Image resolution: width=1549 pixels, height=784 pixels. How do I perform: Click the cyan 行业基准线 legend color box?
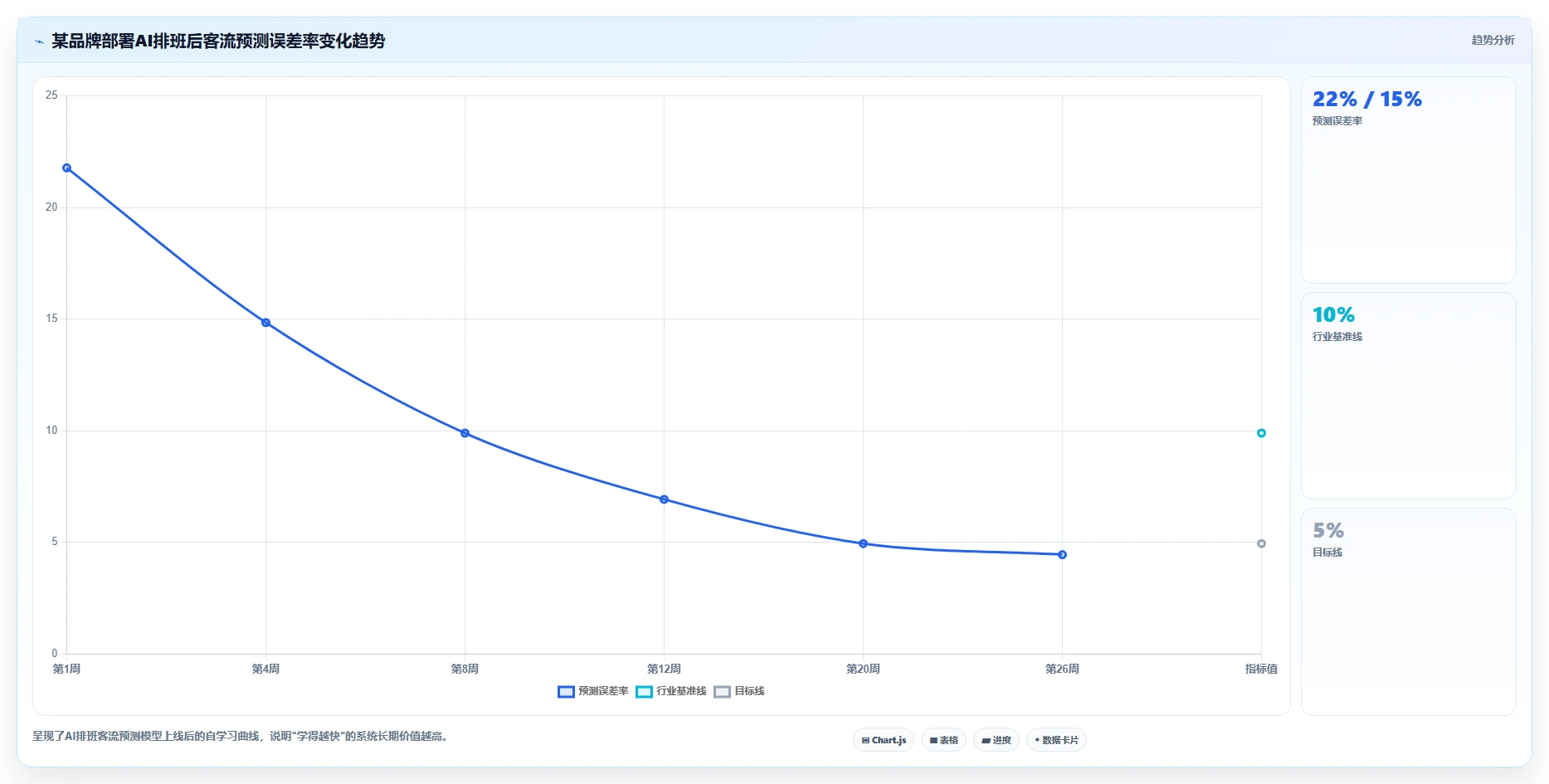pyautogui.click(x=644, y=692)
